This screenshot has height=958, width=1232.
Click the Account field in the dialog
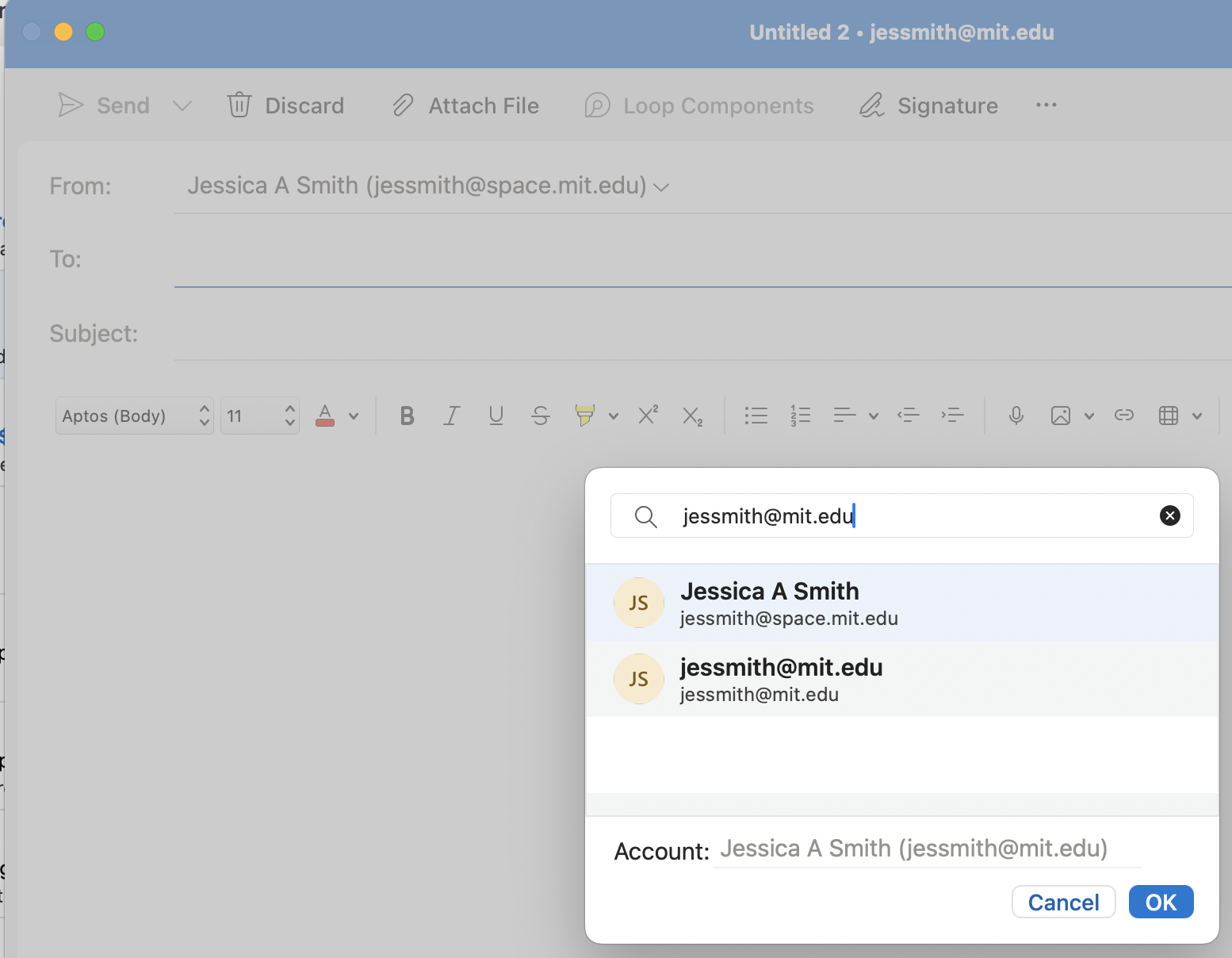coord(927,849)
